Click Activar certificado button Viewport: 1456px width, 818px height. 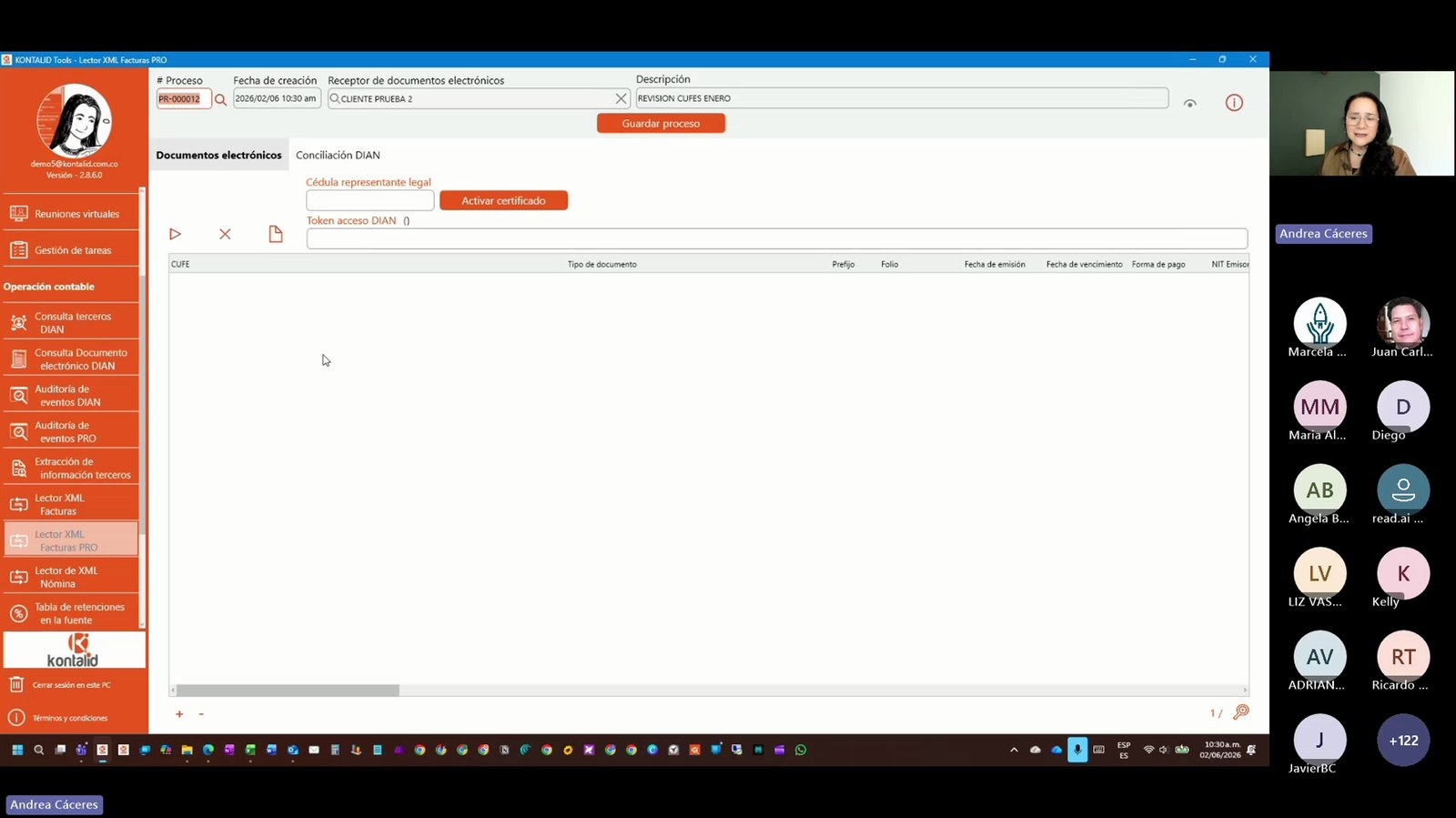click(503, 200)
